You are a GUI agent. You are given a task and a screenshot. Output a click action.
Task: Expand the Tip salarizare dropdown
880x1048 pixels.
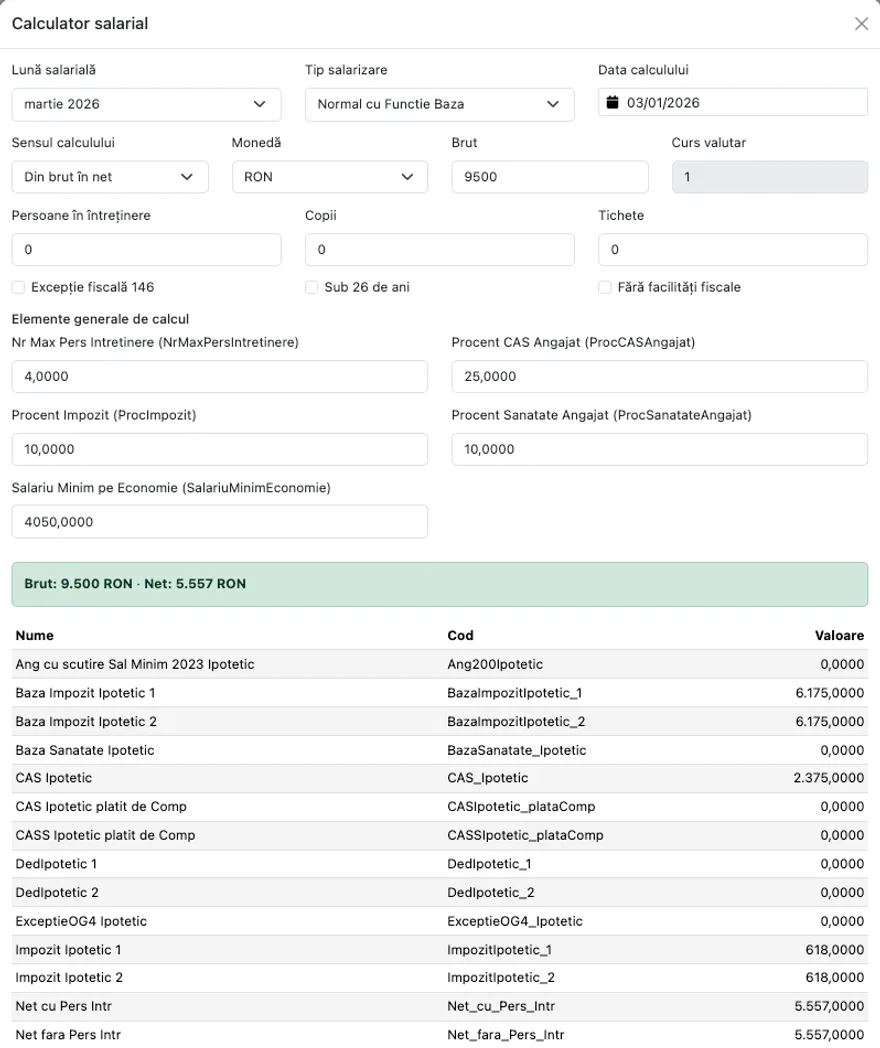pos(440,104)
